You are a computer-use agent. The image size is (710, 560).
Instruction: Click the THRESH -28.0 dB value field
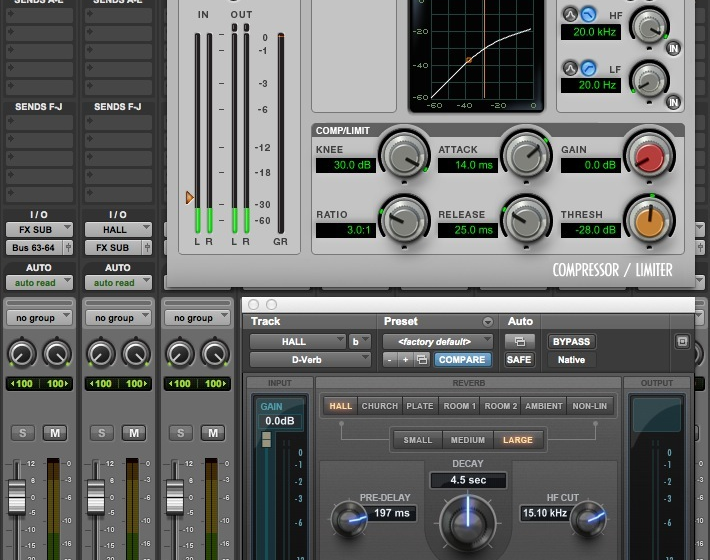coord(590,230)
